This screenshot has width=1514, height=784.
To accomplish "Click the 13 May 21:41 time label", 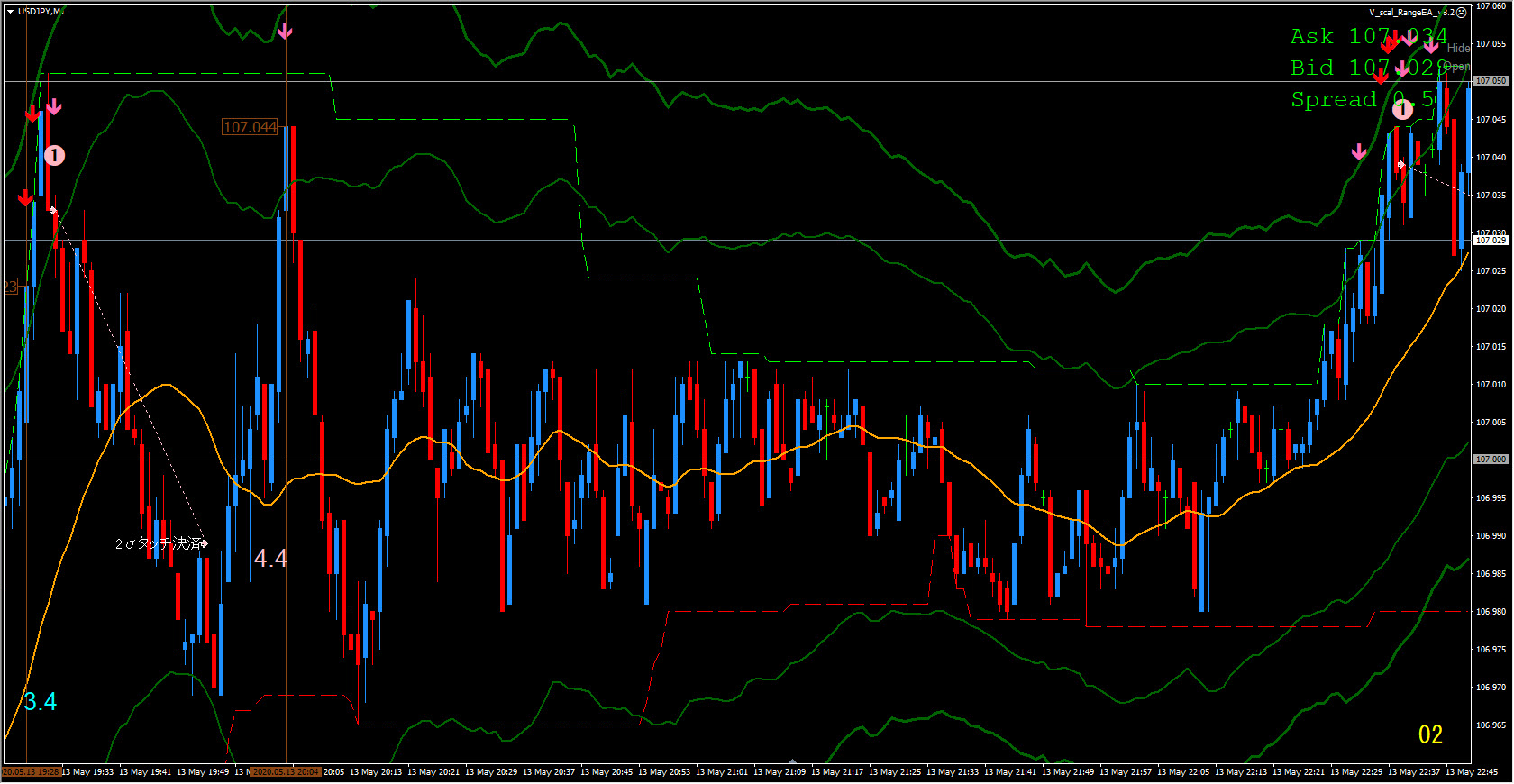I will pyautogui.click(x=1010, y=772).
